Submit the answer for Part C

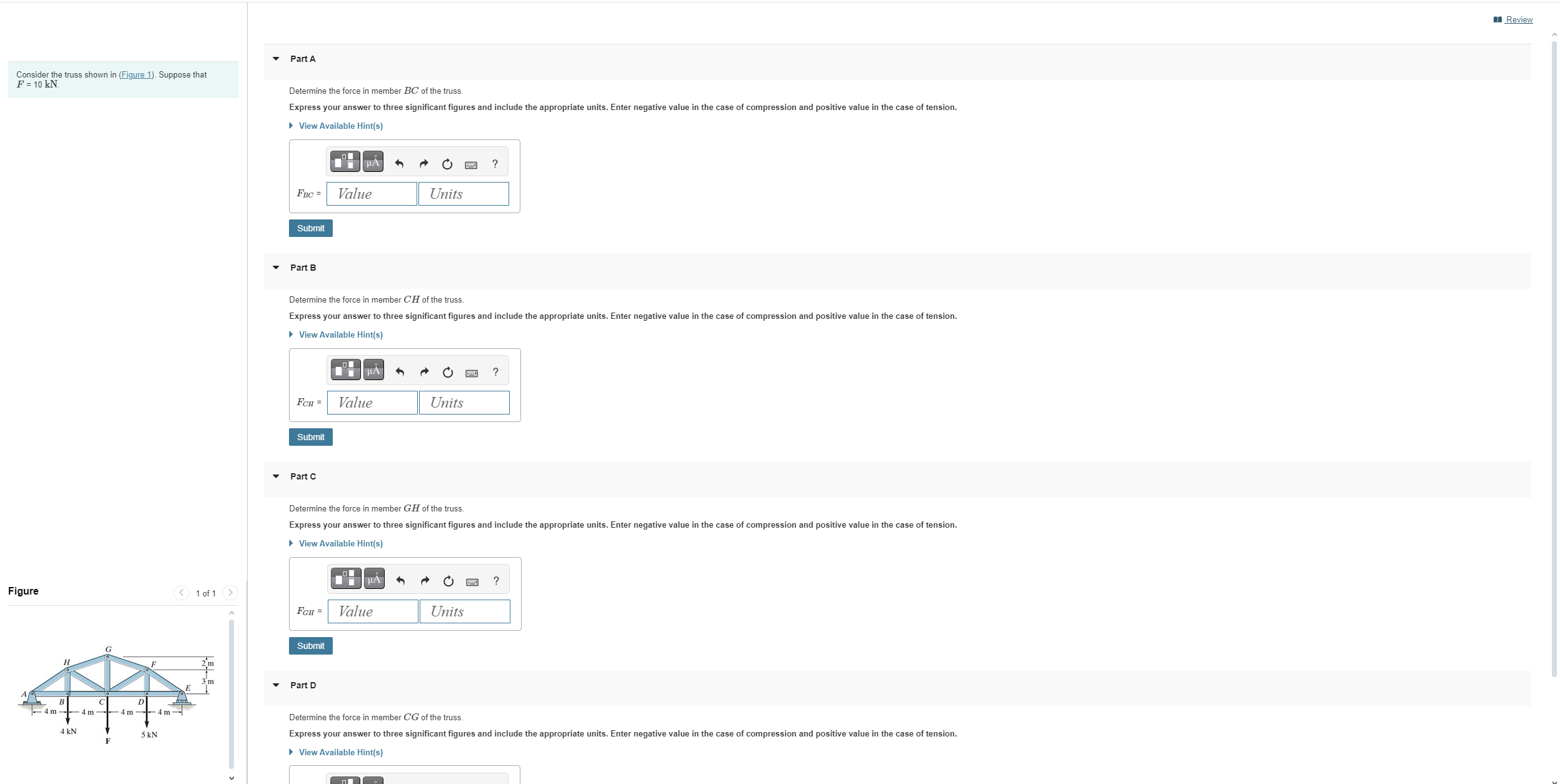[310, 646]
